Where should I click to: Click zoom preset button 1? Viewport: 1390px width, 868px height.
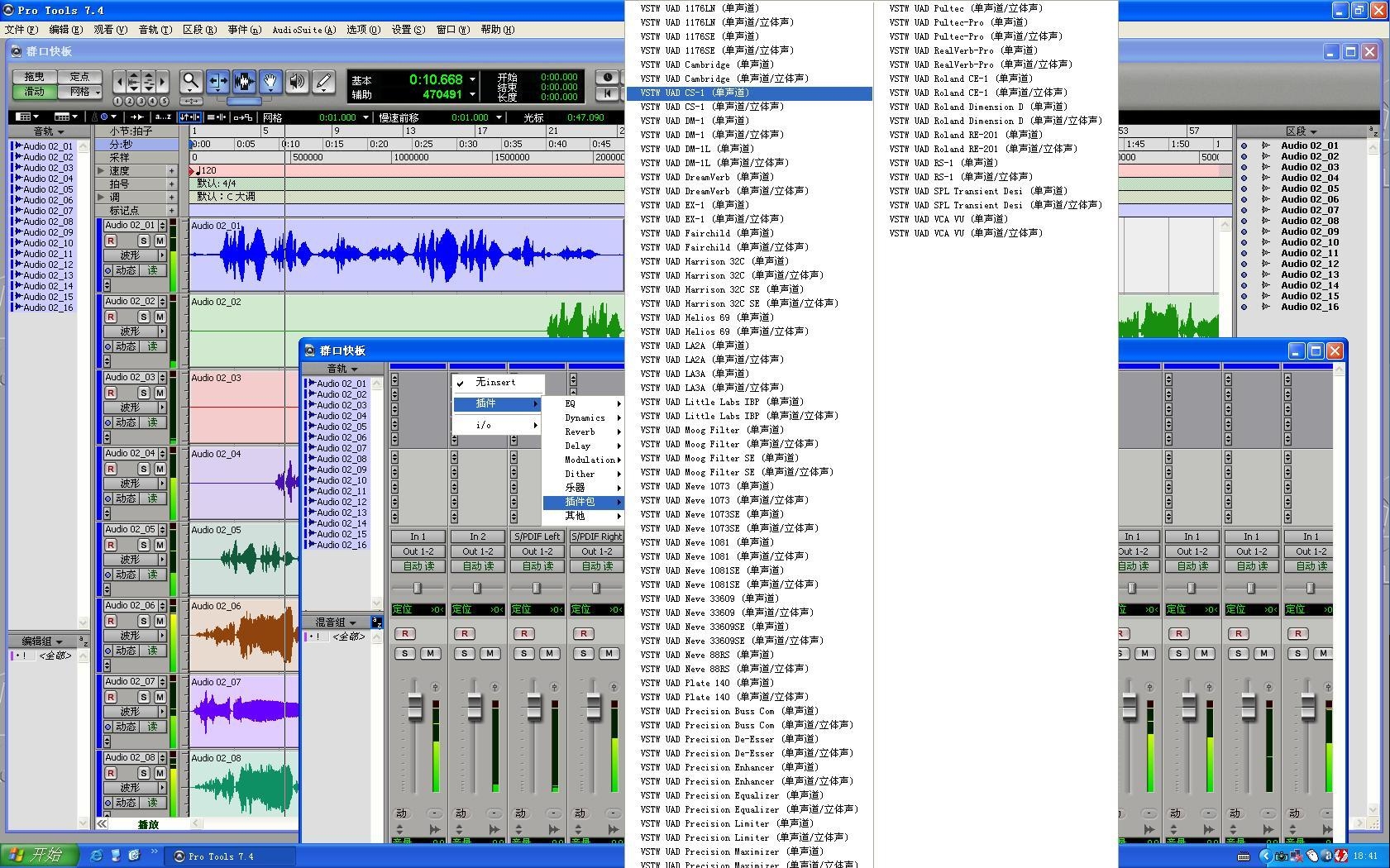[x=118, y=101]
